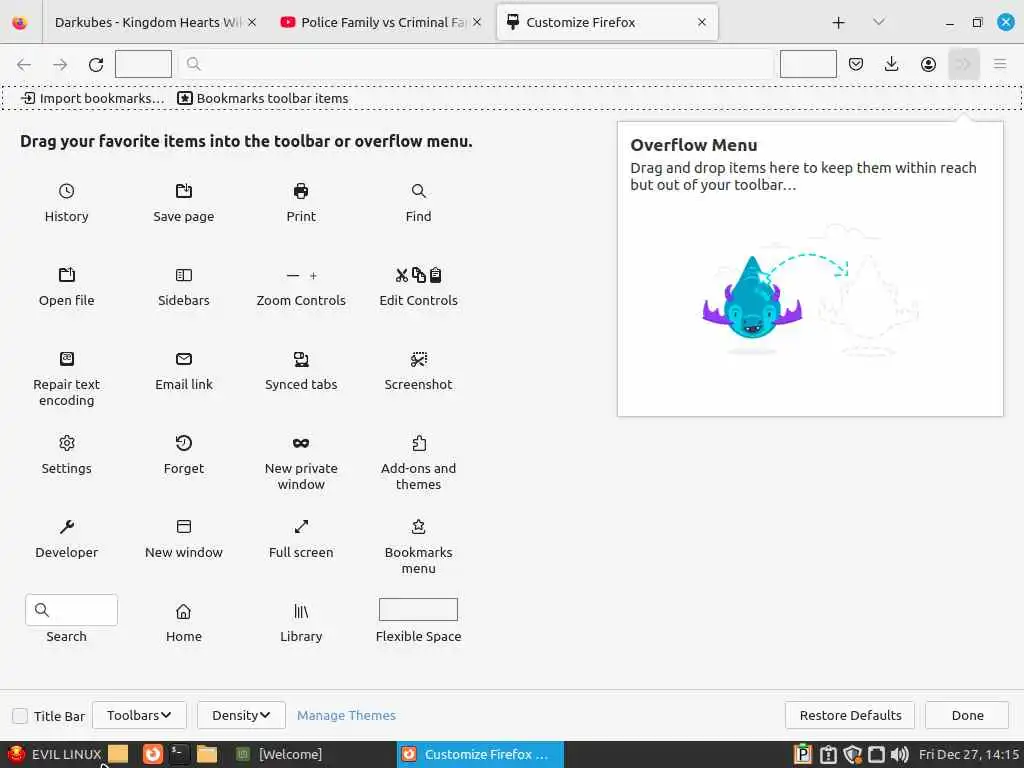Select the Settings gear item
The image size is (1024, 768).
[x=66, y=455]
